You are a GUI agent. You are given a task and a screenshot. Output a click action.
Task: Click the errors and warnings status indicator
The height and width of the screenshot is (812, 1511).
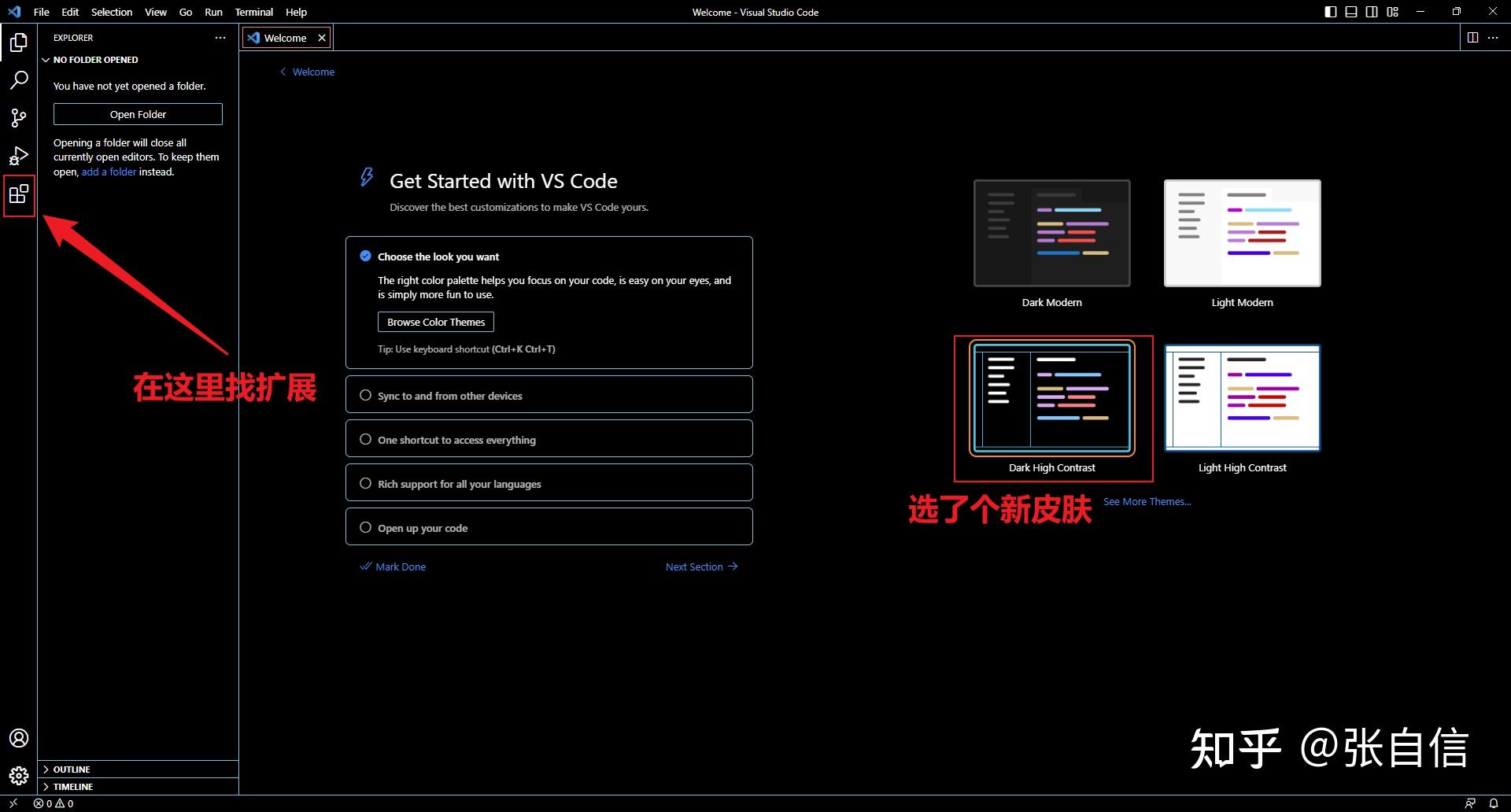pos(54,803)
